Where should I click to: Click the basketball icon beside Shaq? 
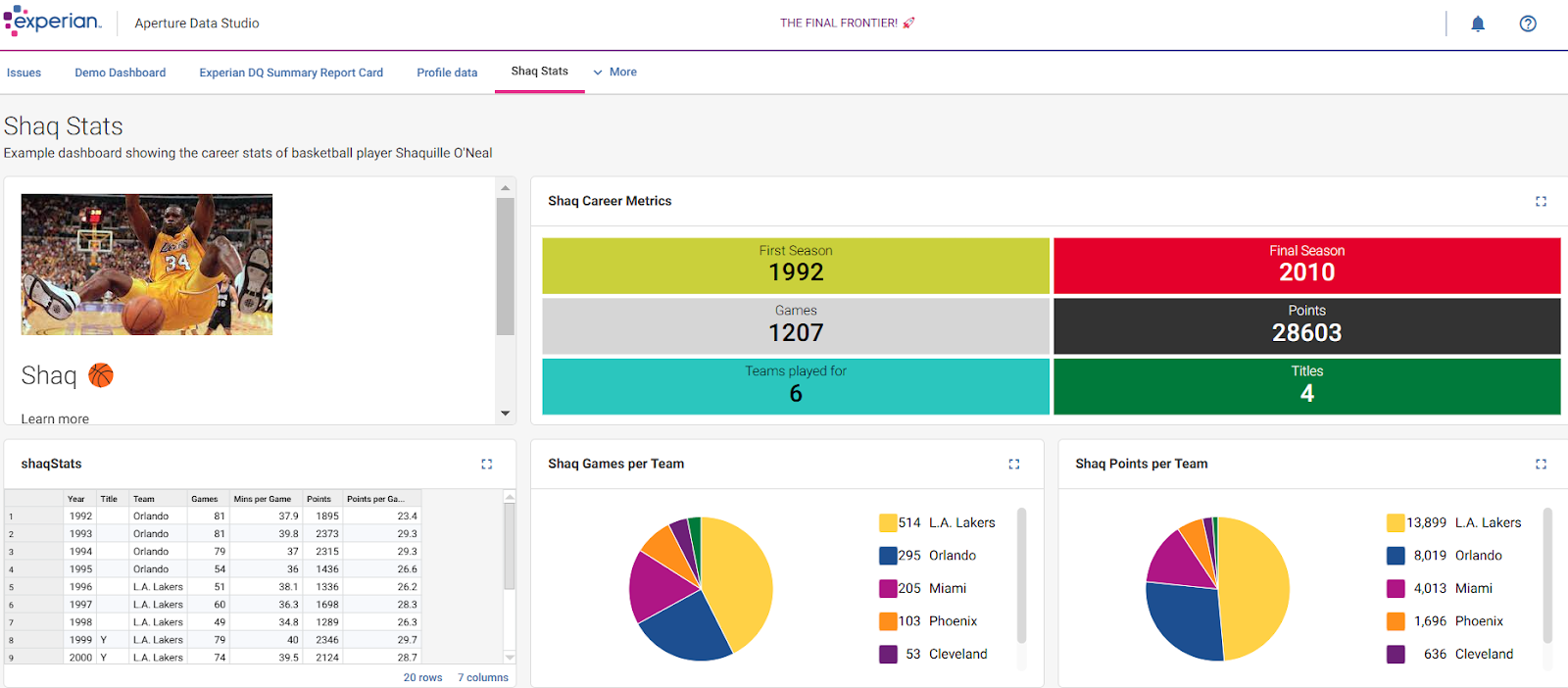click(101, 375)
